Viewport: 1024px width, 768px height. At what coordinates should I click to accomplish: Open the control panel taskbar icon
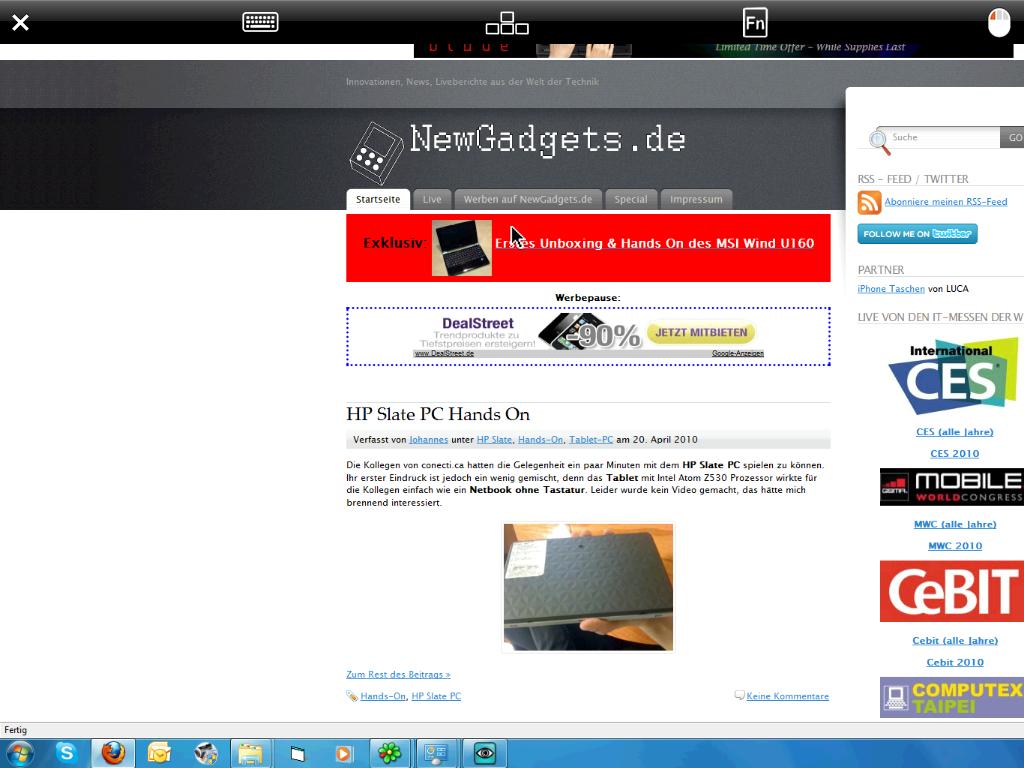point(436,754)
